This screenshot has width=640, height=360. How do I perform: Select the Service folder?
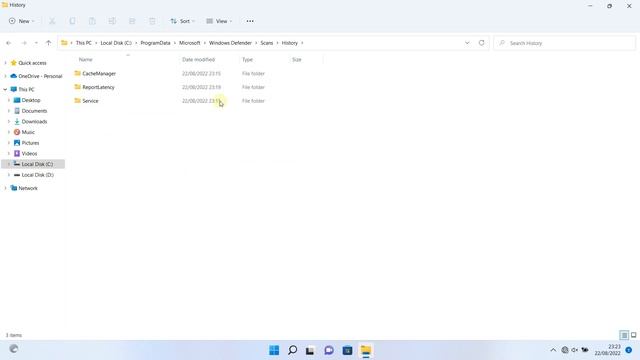90,101
